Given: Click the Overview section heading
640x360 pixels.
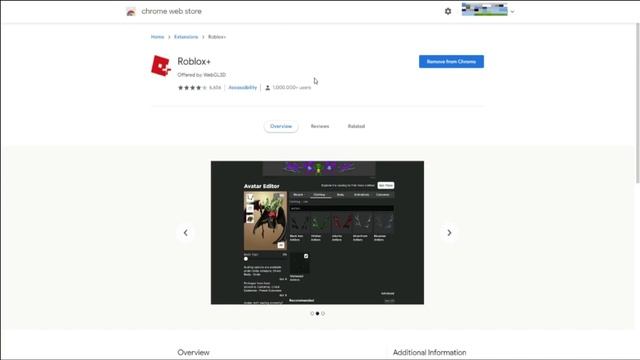Looking at the screenshot, I should click(x=193, y=352).
